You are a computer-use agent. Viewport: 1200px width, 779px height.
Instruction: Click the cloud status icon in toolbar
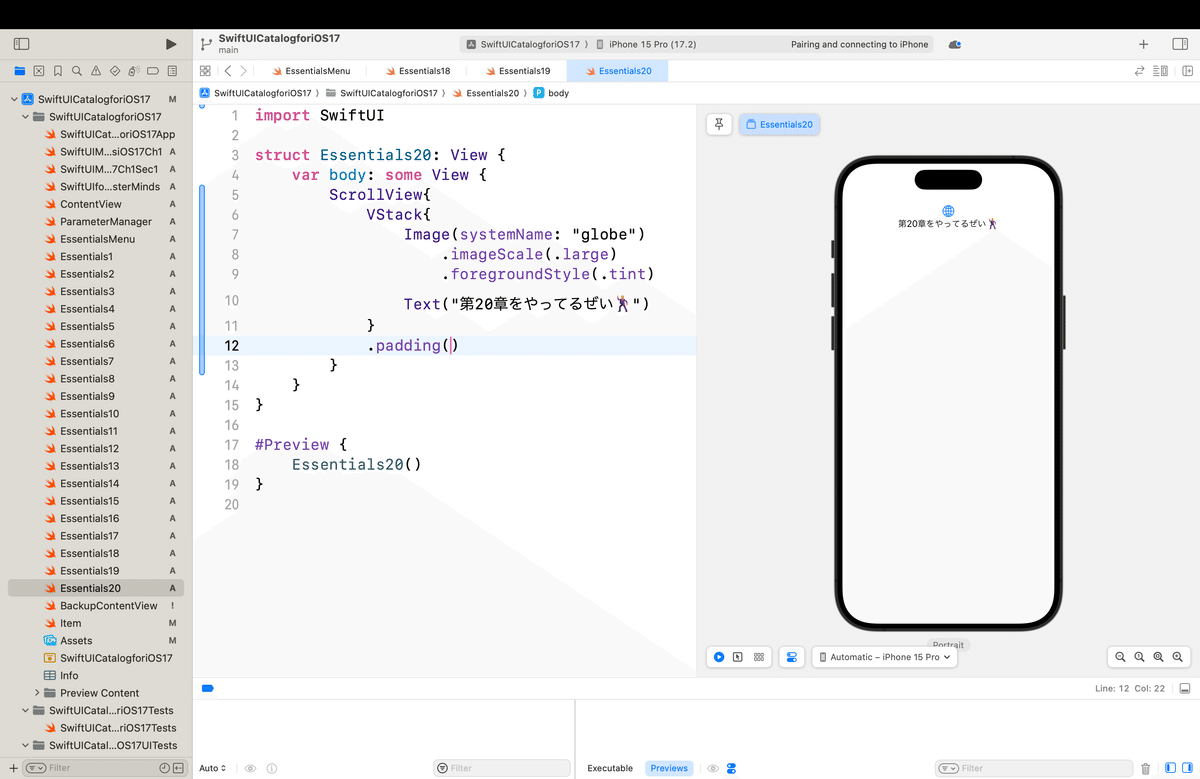[x=955, y=44]
